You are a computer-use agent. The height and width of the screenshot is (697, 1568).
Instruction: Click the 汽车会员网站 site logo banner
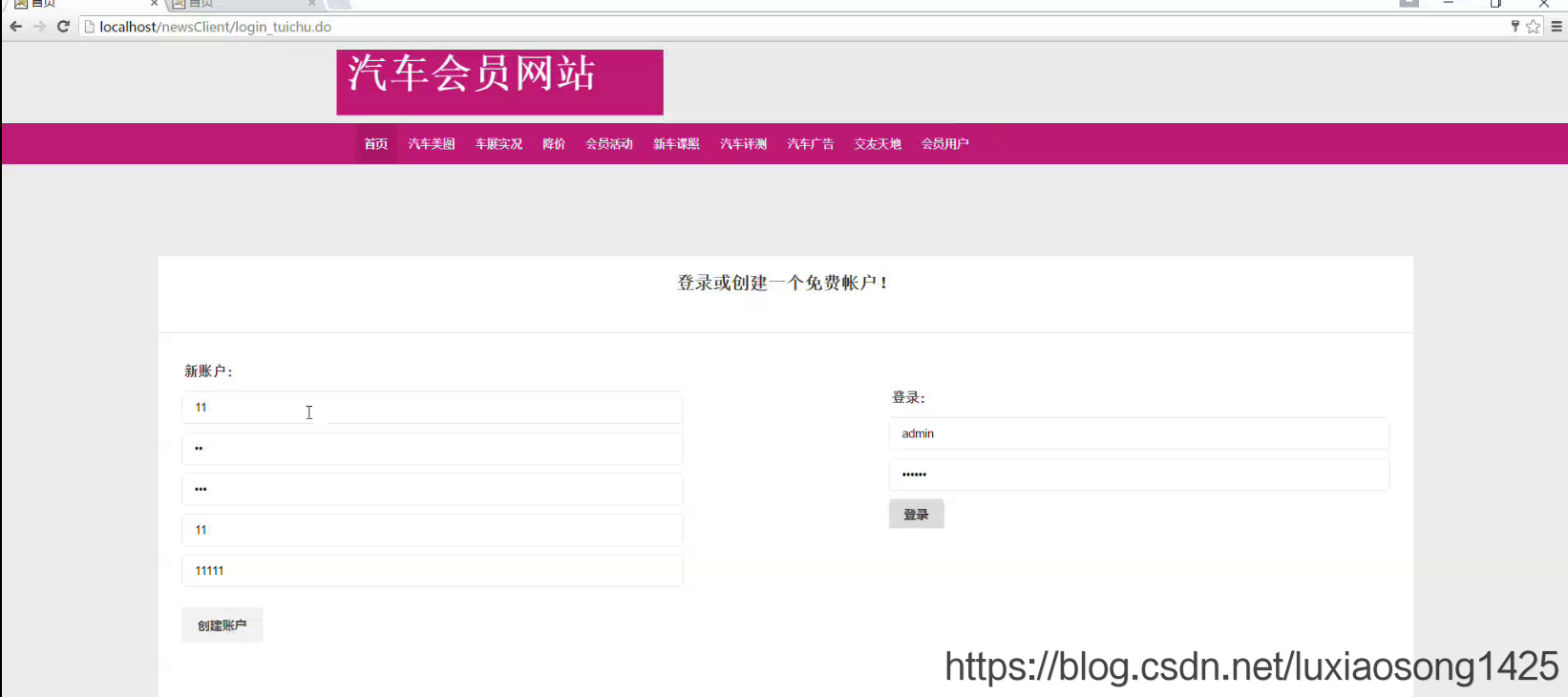coord(499,83)
